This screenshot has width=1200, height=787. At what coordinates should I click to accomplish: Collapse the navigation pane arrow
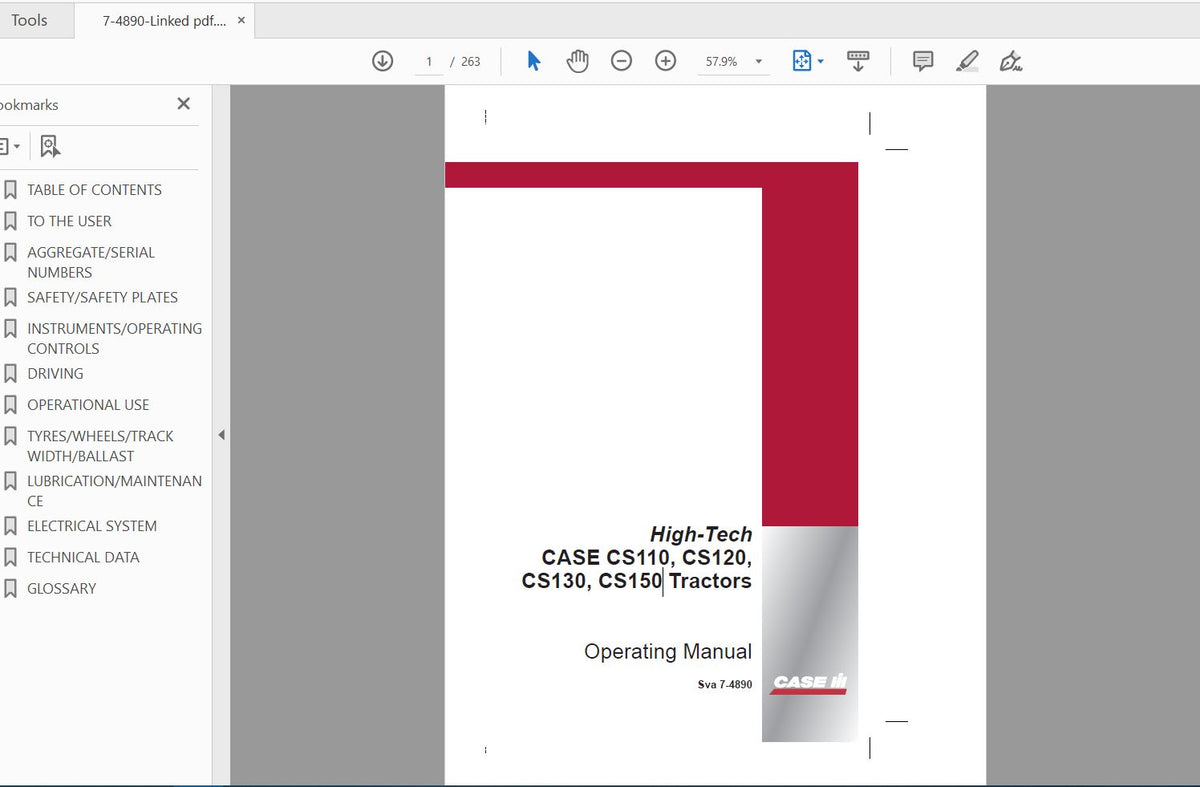point(221,435)
